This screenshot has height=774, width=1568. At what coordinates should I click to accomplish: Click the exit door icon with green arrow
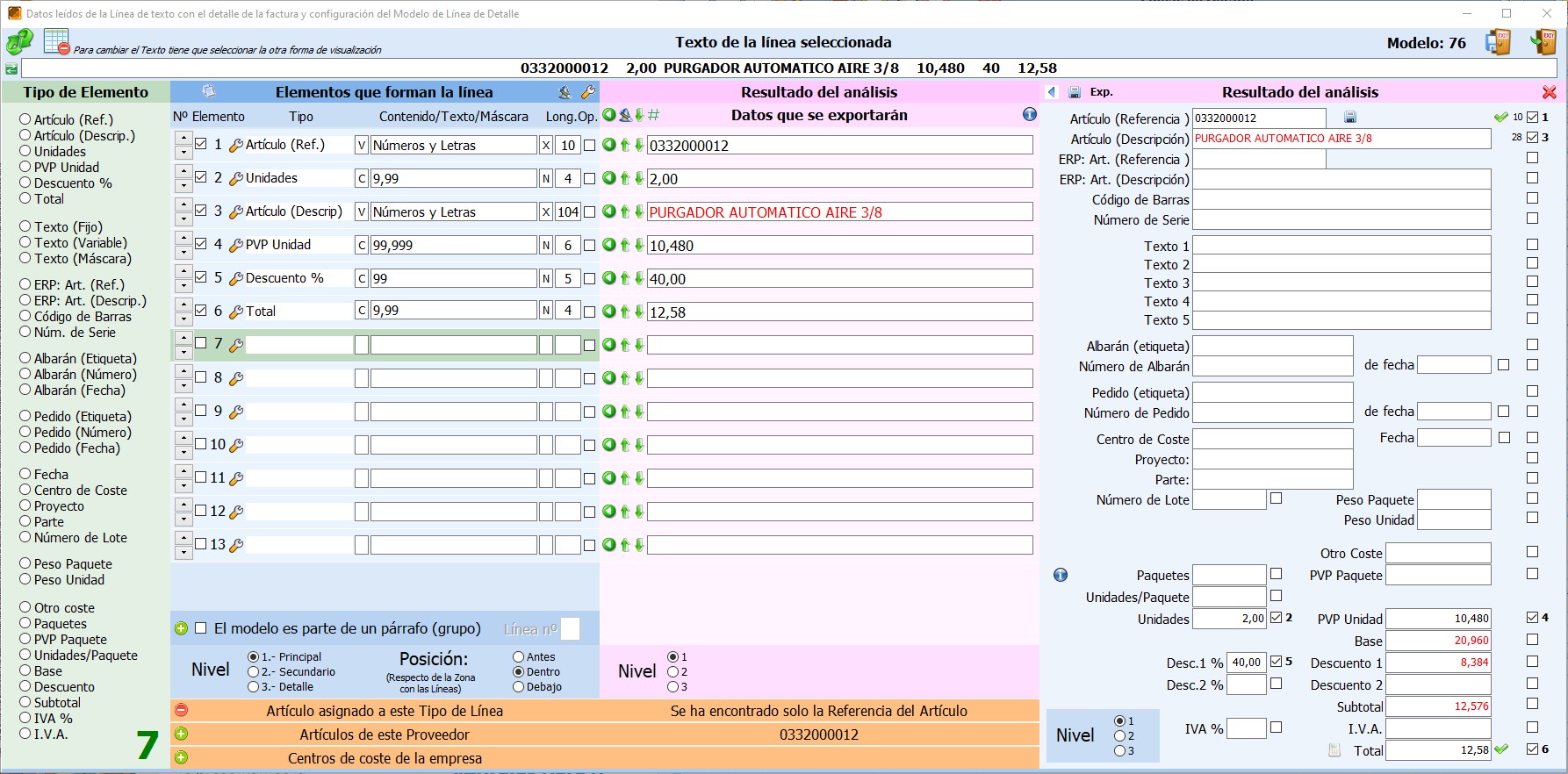pos(1543,42)
